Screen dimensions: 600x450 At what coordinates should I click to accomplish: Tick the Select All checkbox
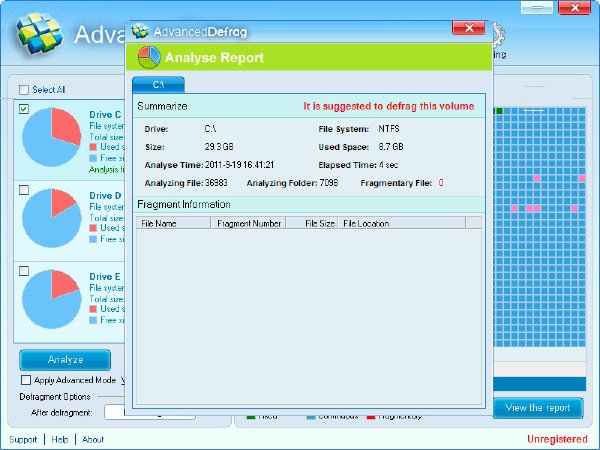click(24, 90)
